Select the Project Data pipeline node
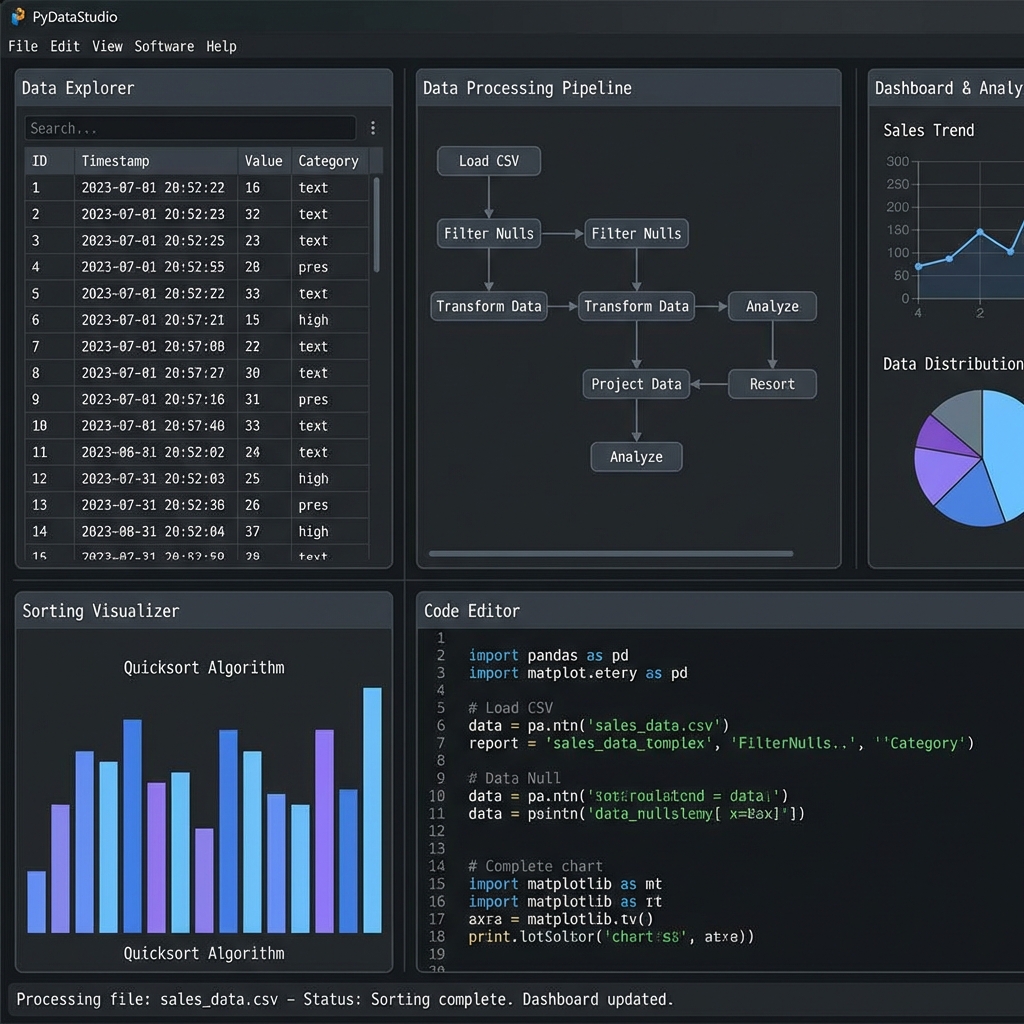Viewport: 1024px width, 1024px height. 636,384
